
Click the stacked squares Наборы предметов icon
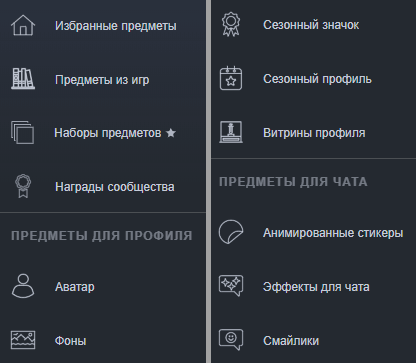pos(22,133)
